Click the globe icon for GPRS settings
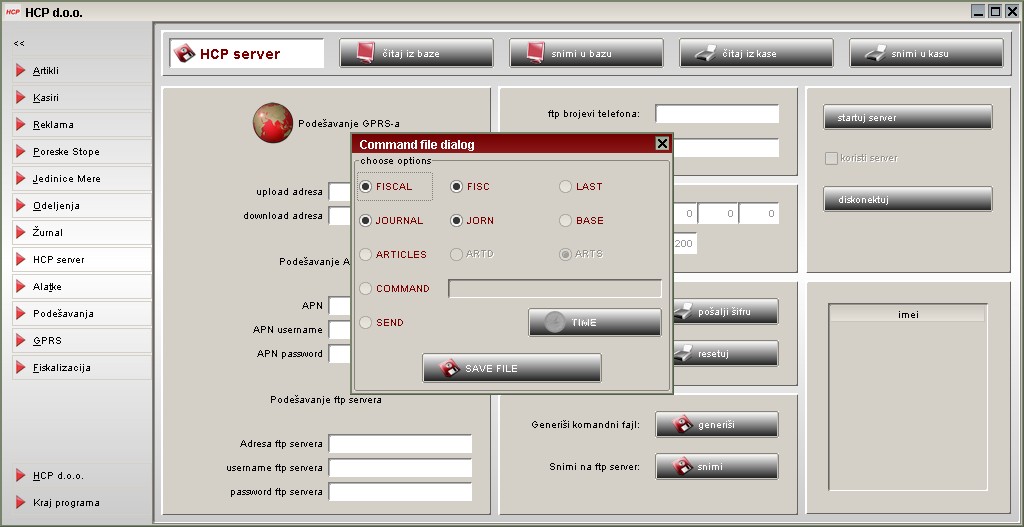The height and width of the screenshot is (527, 1024). (272, 123)
